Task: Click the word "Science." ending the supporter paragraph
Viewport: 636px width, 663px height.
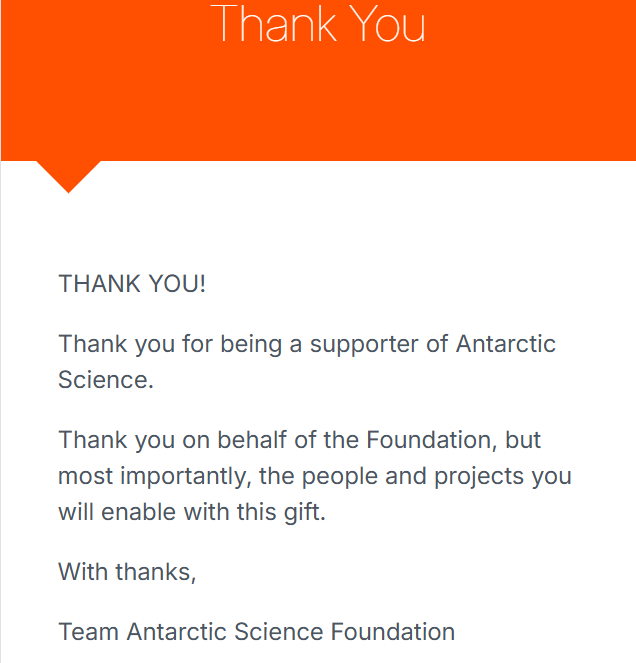Action: coord(106,380)
